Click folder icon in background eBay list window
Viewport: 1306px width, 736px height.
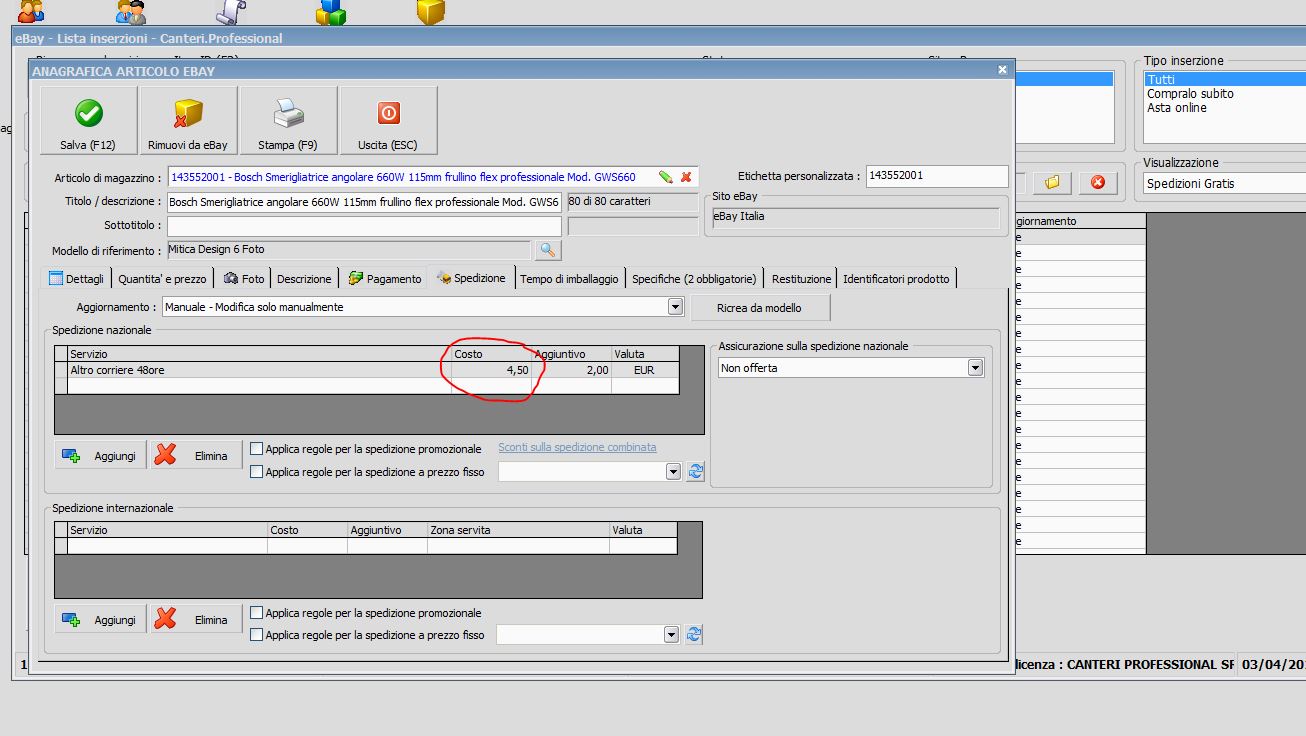[1053, 183]
